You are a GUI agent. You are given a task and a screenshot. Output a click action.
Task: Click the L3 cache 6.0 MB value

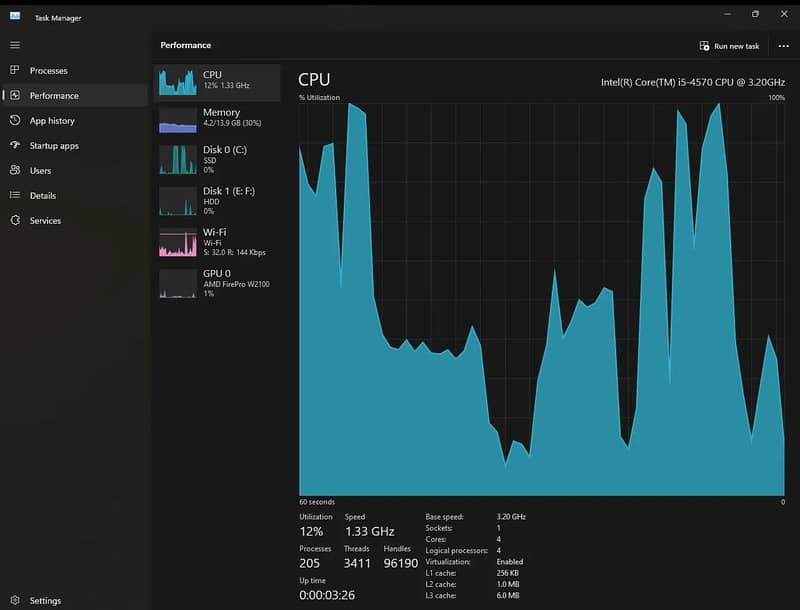pyautogui.click(x=508, y=595)
